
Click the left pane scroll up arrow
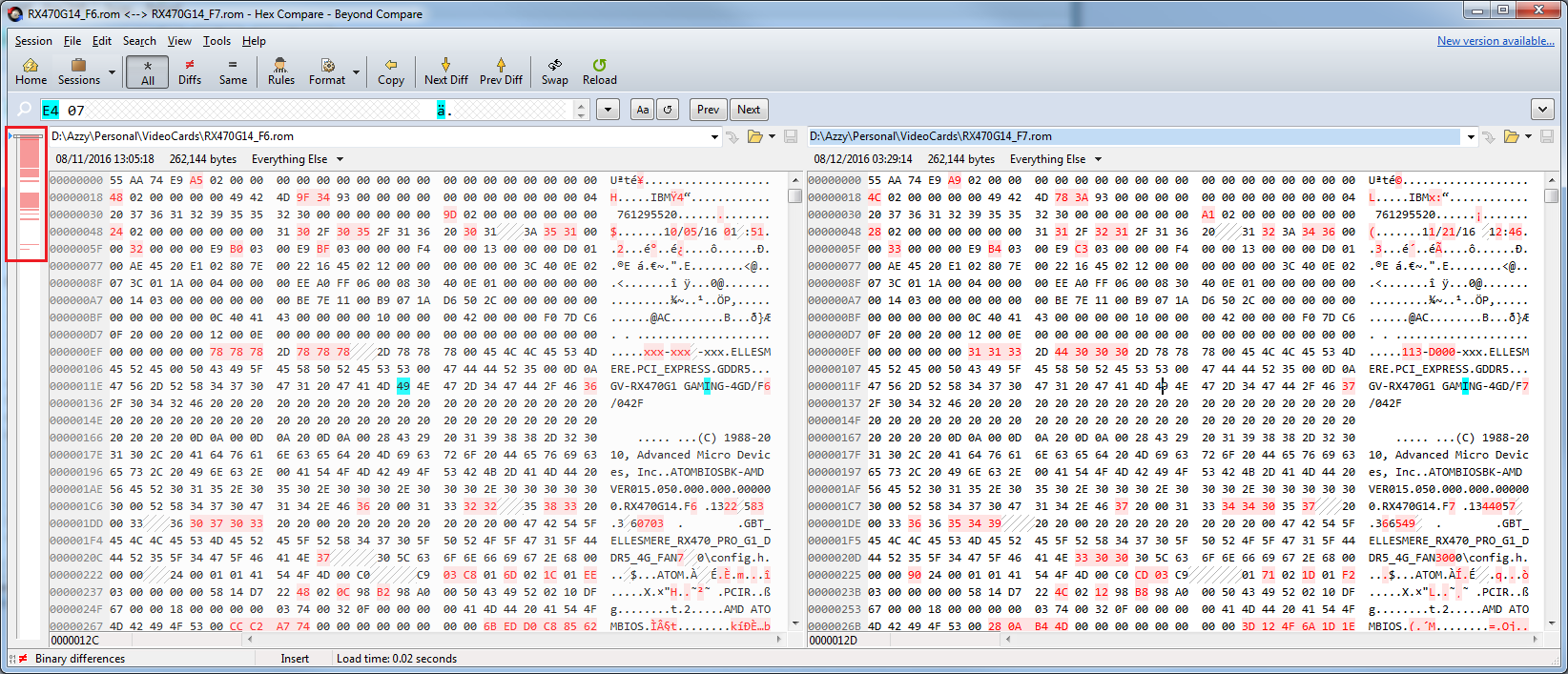coord(794,179)
